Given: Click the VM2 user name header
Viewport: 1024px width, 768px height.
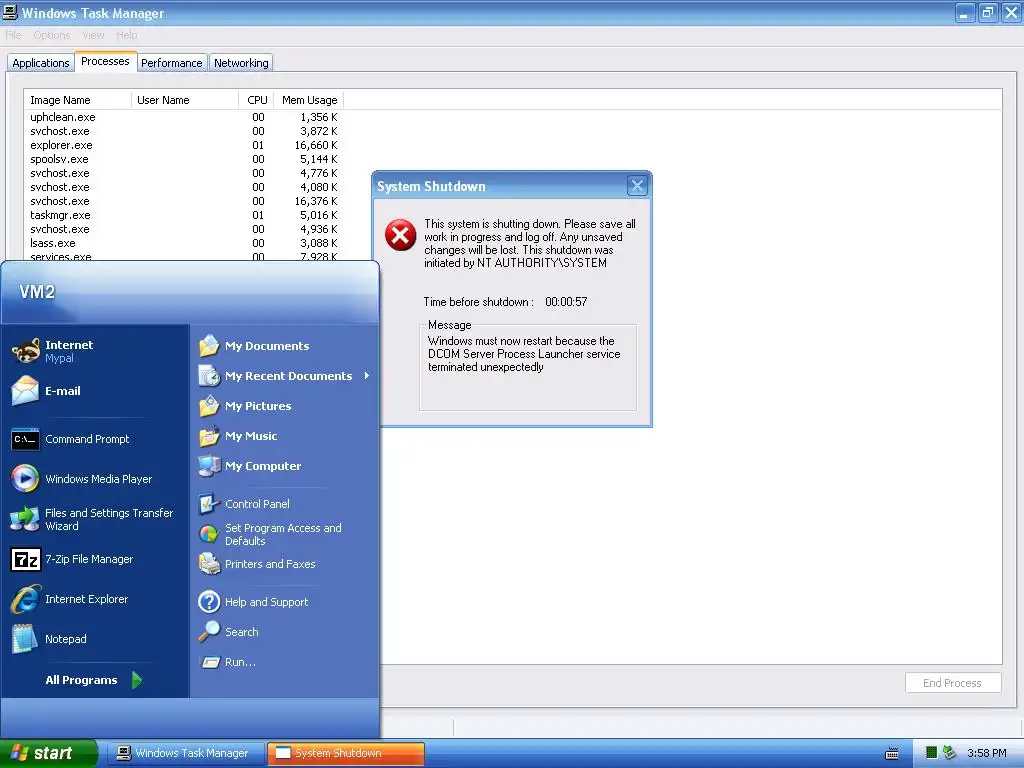Looking at the screenshot, I should [37, 291].
